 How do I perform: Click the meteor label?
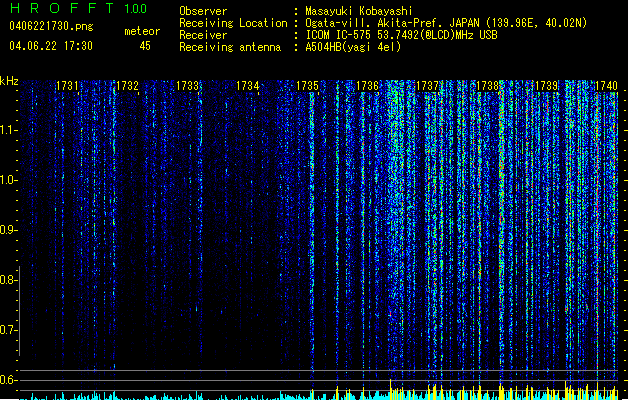coord(142,31)
